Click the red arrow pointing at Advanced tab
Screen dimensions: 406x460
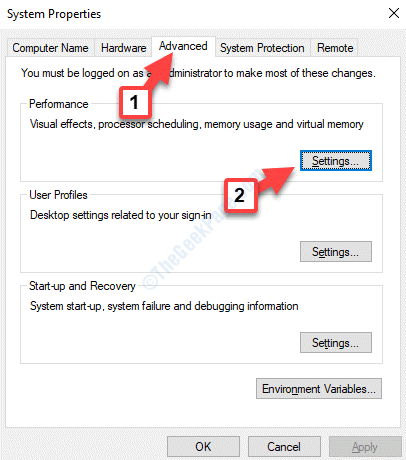click(x=161, y=70)
